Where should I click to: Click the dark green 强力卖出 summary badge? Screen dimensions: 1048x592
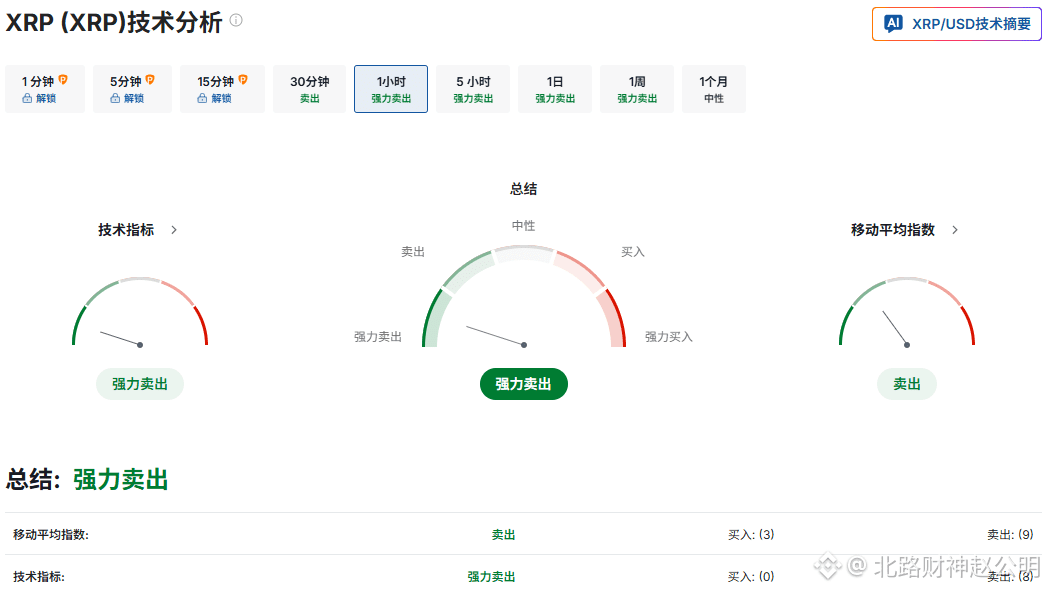523,384
